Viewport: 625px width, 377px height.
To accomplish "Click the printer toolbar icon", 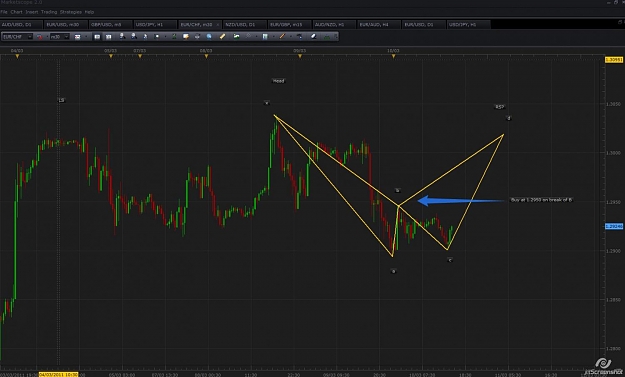I will point(197,37).
